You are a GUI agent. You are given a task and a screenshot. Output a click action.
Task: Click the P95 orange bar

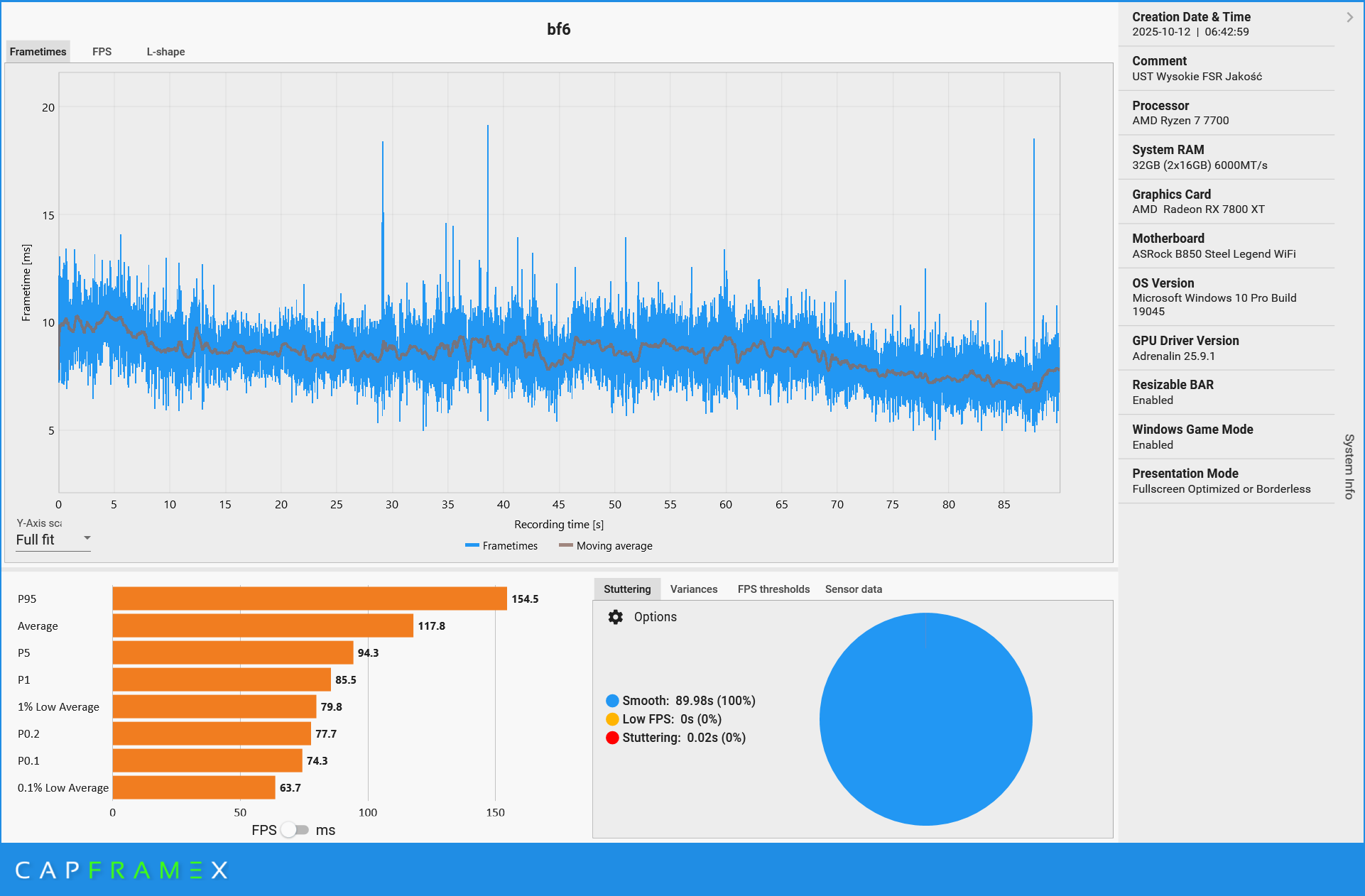pos(310,599)
